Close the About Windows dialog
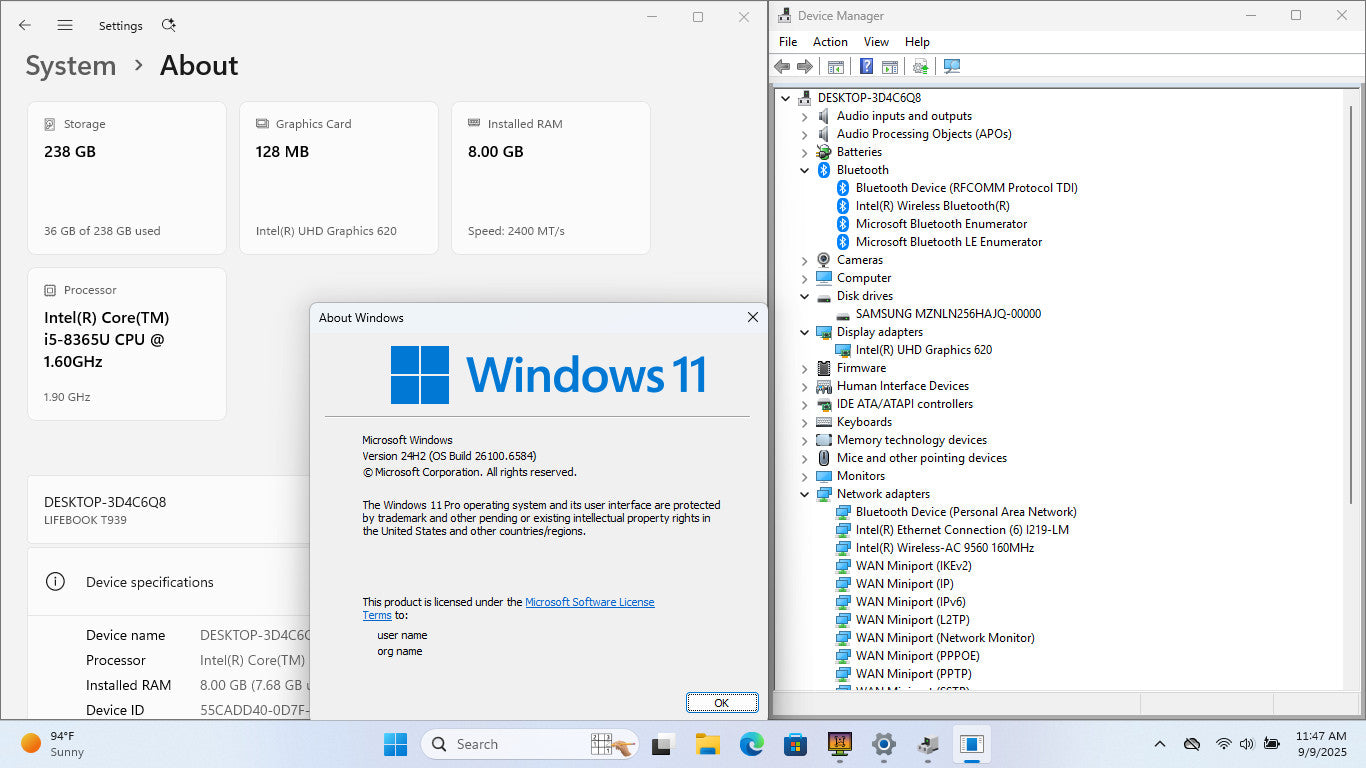This screenshot has width=1366, height=768. pos(753,317)
